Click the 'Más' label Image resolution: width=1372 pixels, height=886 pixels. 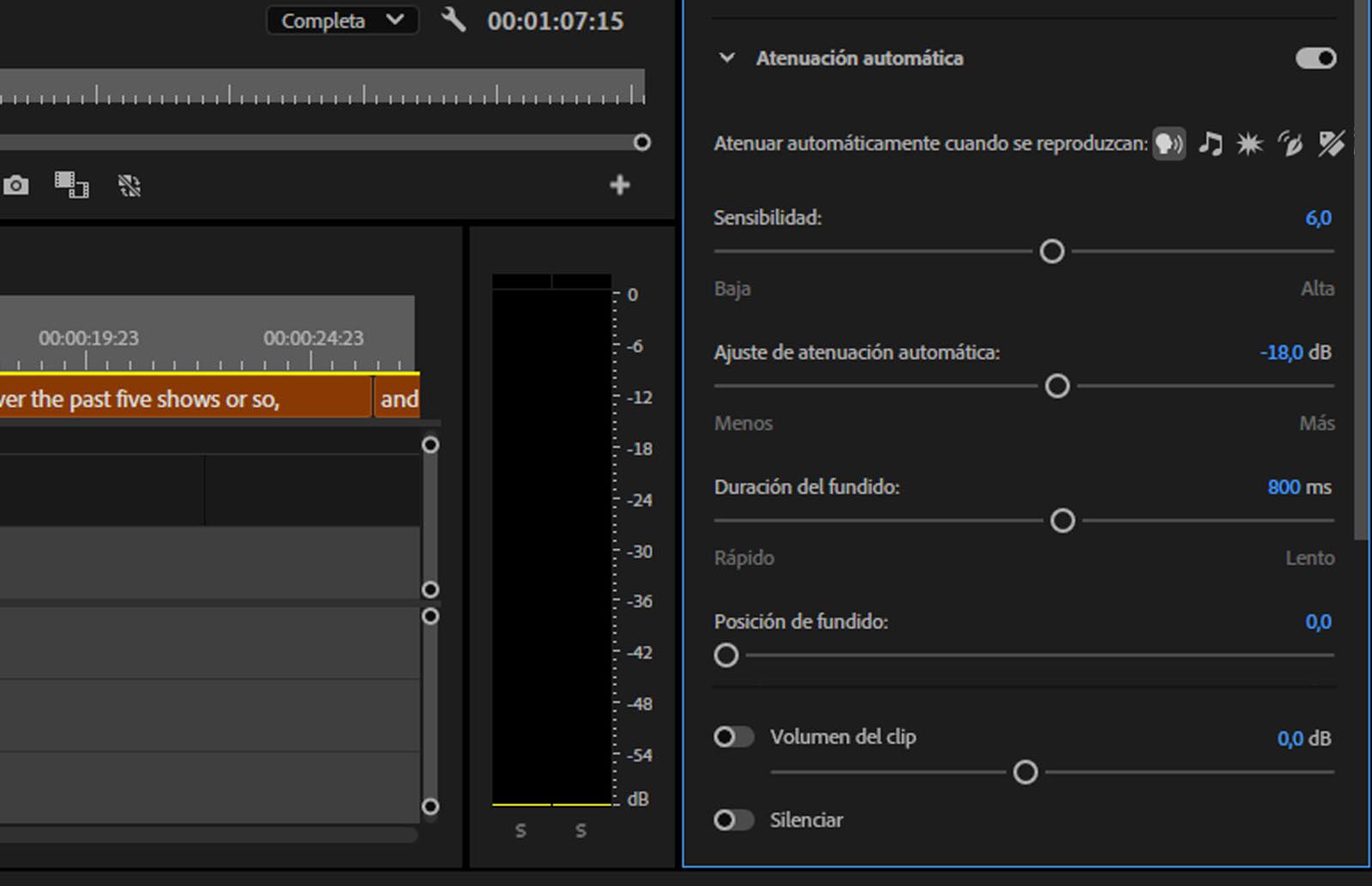(1317, 424)
